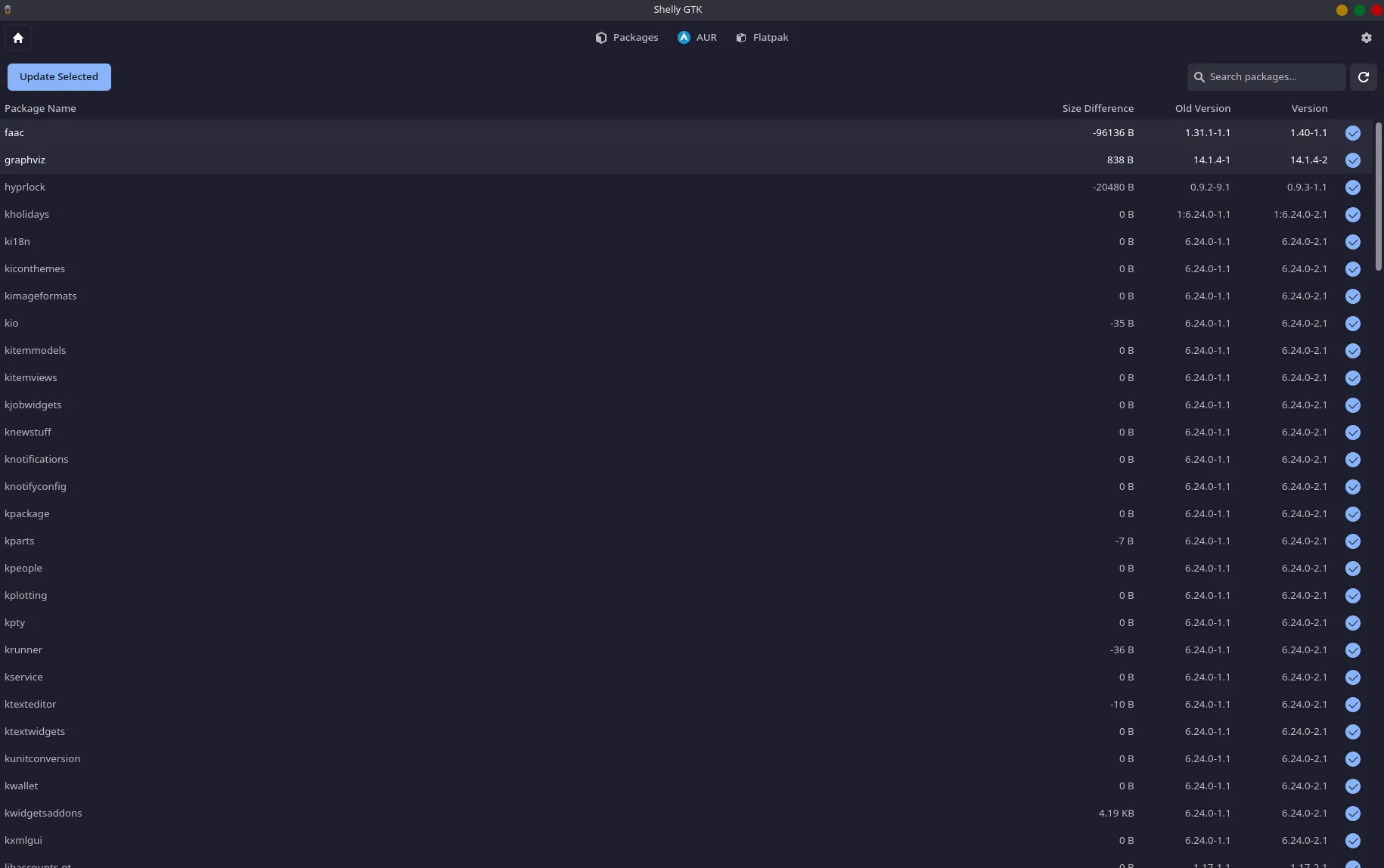Viewport: 1384px width, 868px height.
Task: Click the Packages box icon
Action: tap(601, 38)
